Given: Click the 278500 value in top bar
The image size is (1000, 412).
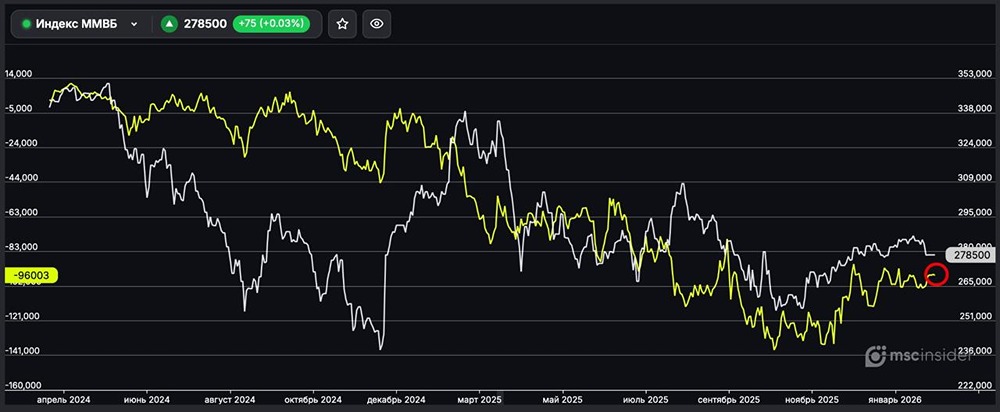Looking at the screenshot, I should [205, 24].
